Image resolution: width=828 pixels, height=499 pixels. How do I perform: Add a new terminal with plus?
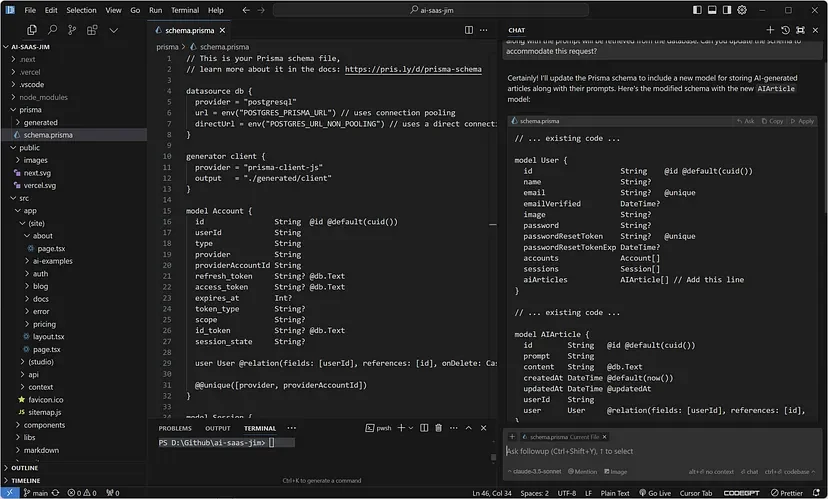coord(401,428)
